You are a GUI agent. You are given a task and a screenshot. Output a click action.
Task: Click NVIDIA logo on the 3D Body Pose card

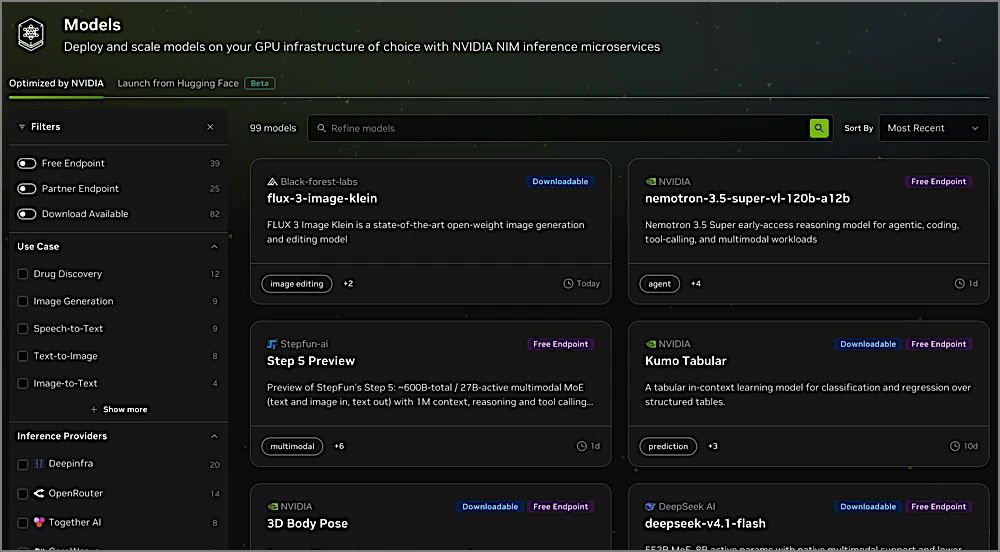pos(272,507)
